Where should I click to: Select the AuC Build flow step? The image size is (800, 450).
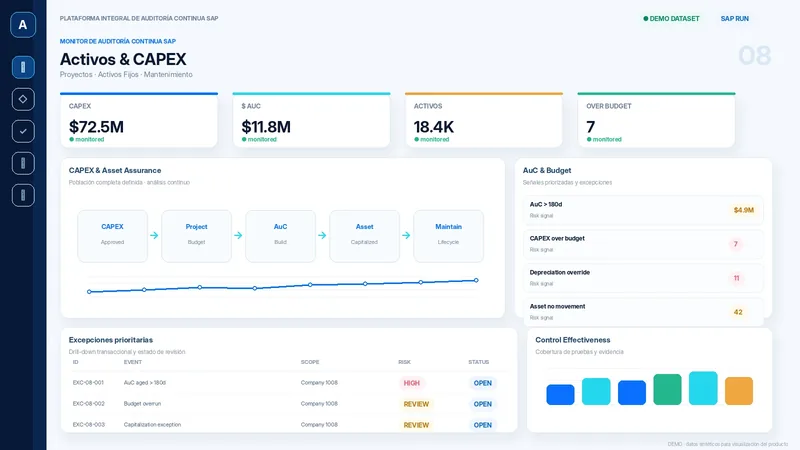click(x=280, y=236)
